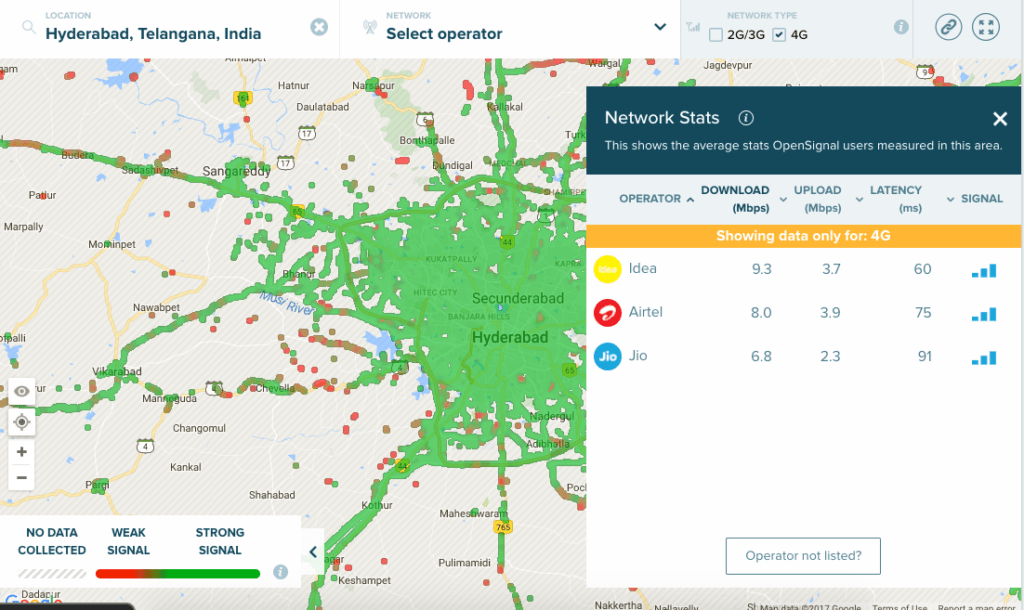
Task: Click the Chevella label on map
Action: [275, 388]
